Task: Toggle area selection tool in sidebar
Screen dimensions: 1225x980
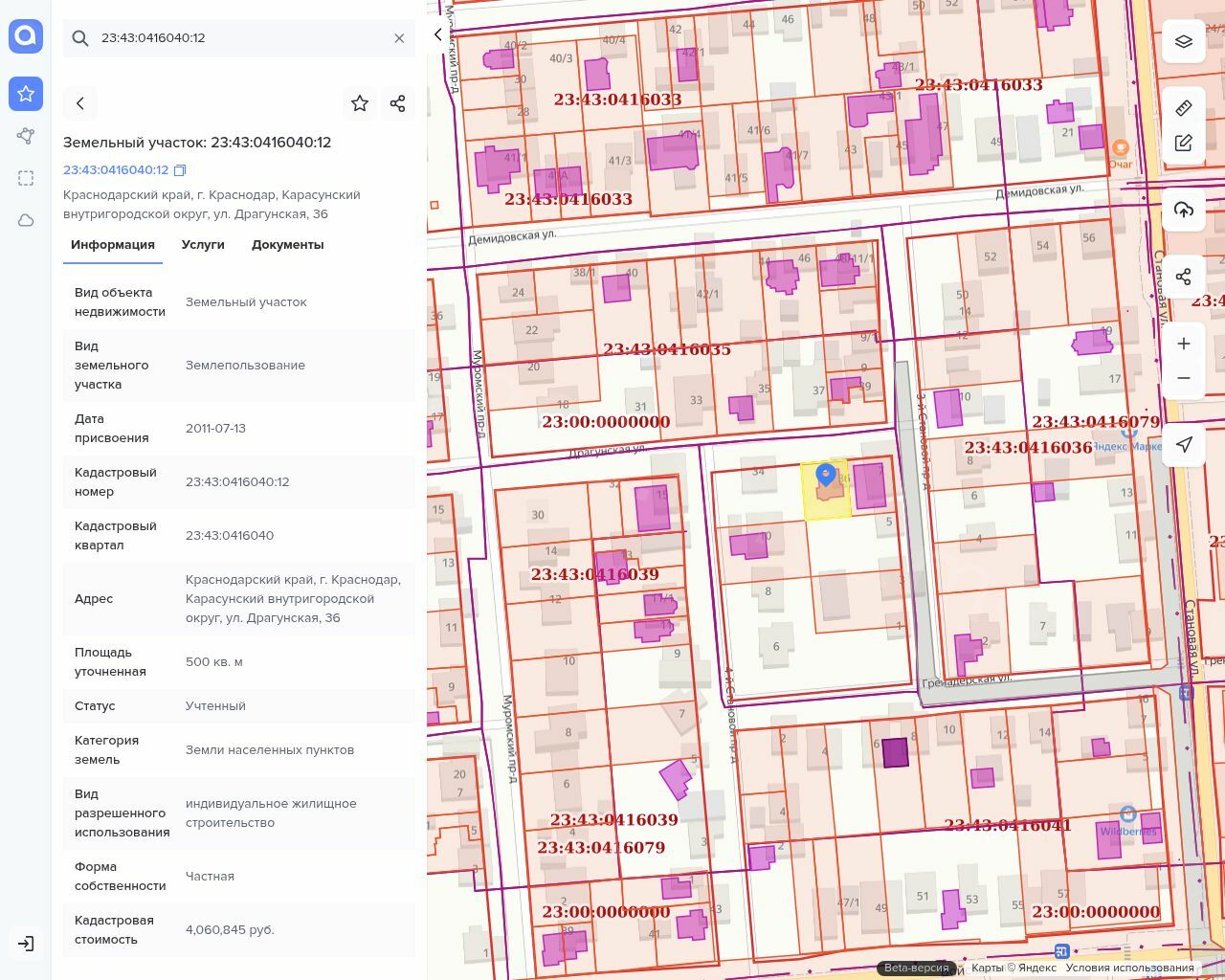Action: [26, 178]
